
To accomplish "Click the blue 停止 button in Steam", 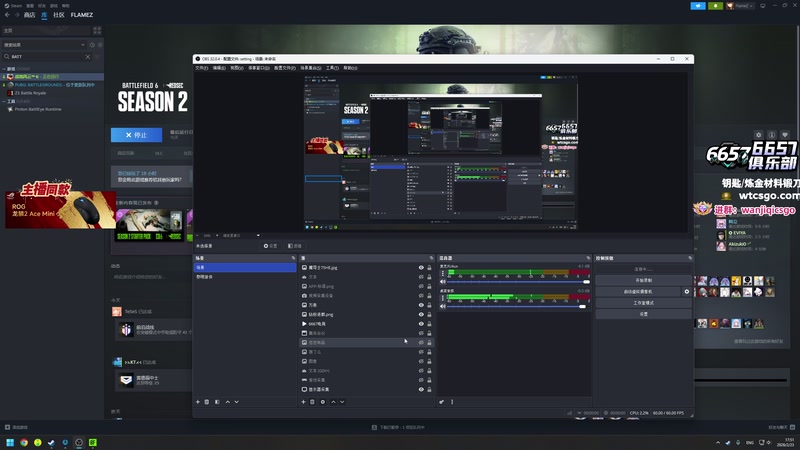I will click(x=136, y=135).
